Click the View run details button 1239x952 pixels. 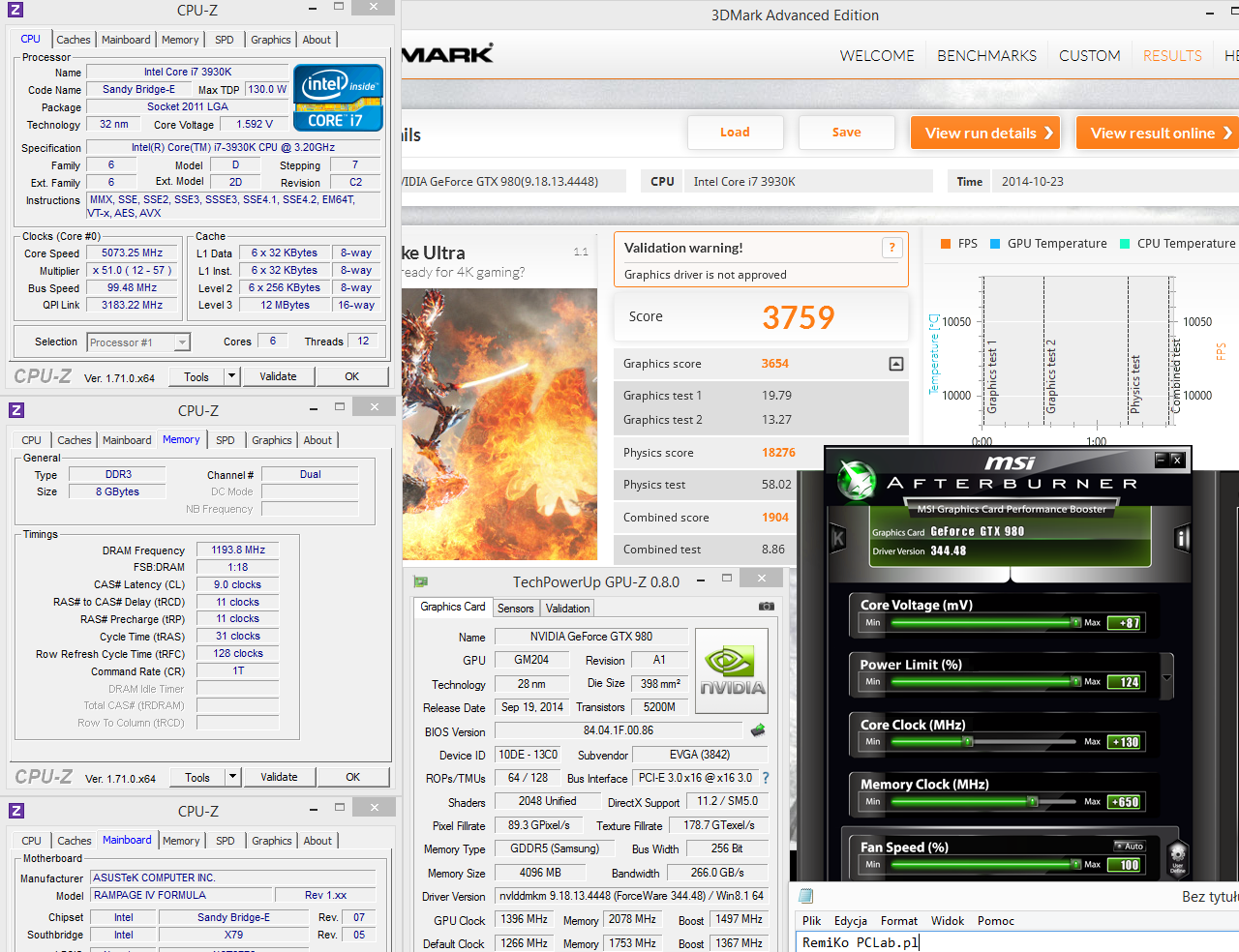(985, 134)
